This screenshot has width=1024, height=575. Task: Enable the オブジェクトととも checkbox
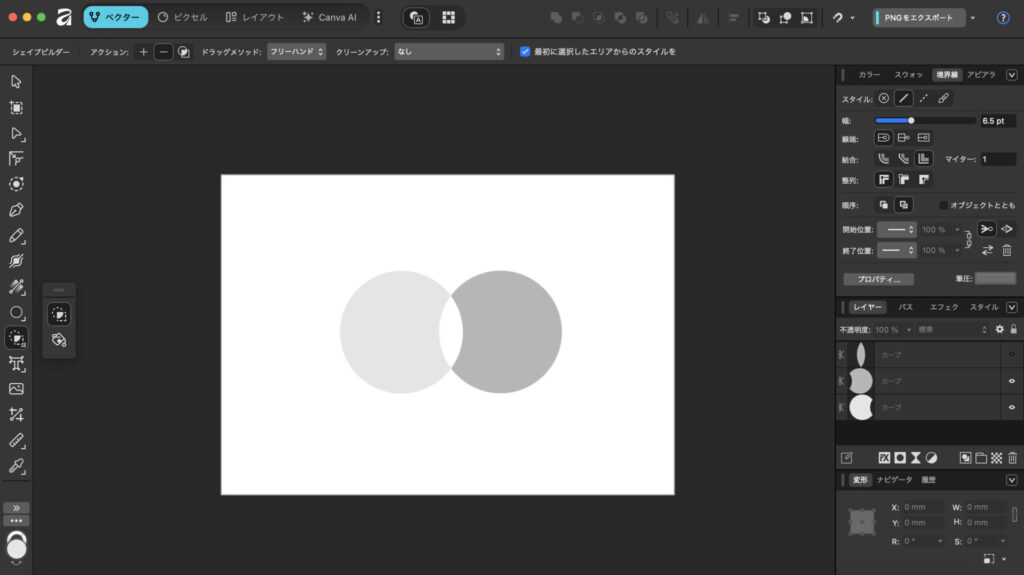point(943,205)
